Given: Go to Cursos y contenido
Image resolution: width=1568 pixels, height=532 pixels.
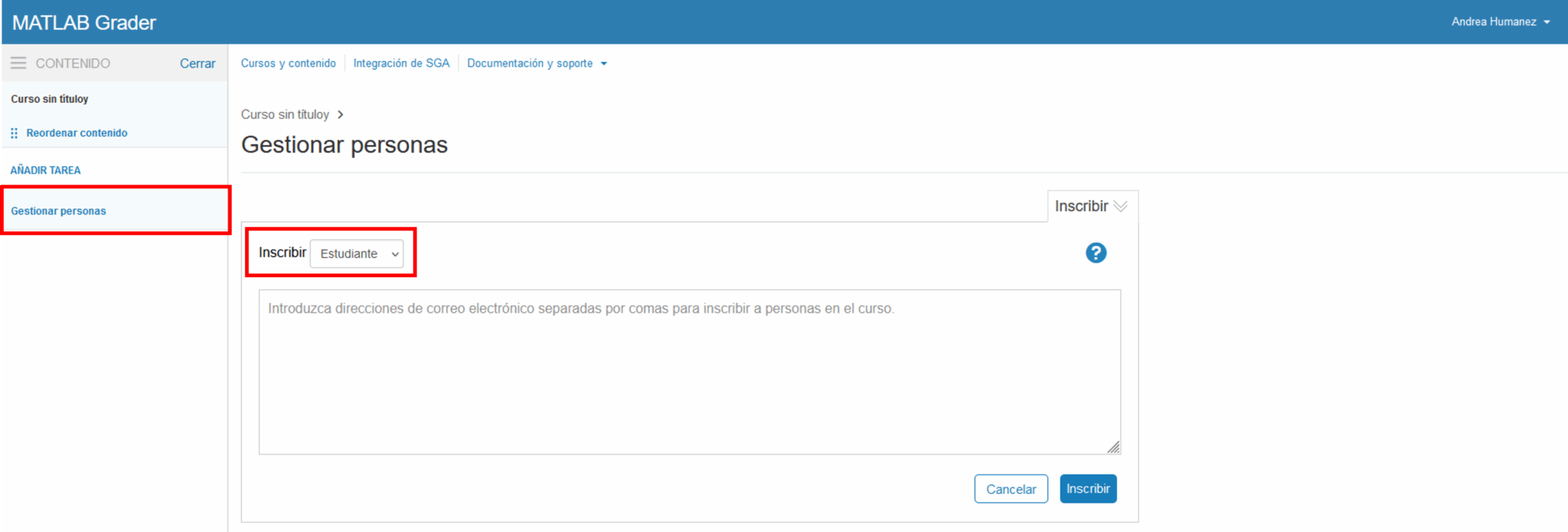Looking at the screenshot, I should [288, 64].
